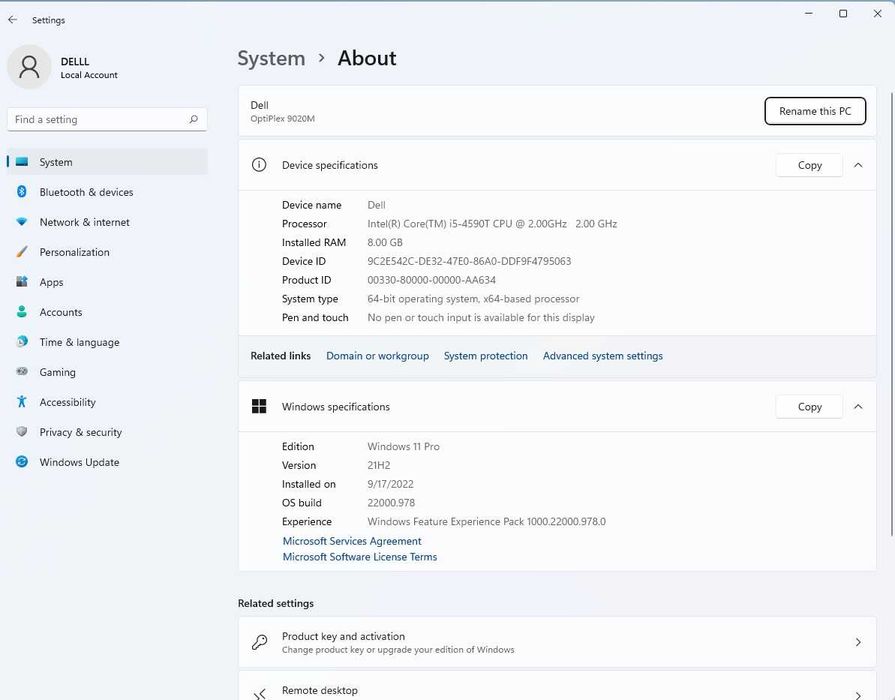Click the search magnifier icon
Screen dimensions: 895x700
[x=193, y=119]
